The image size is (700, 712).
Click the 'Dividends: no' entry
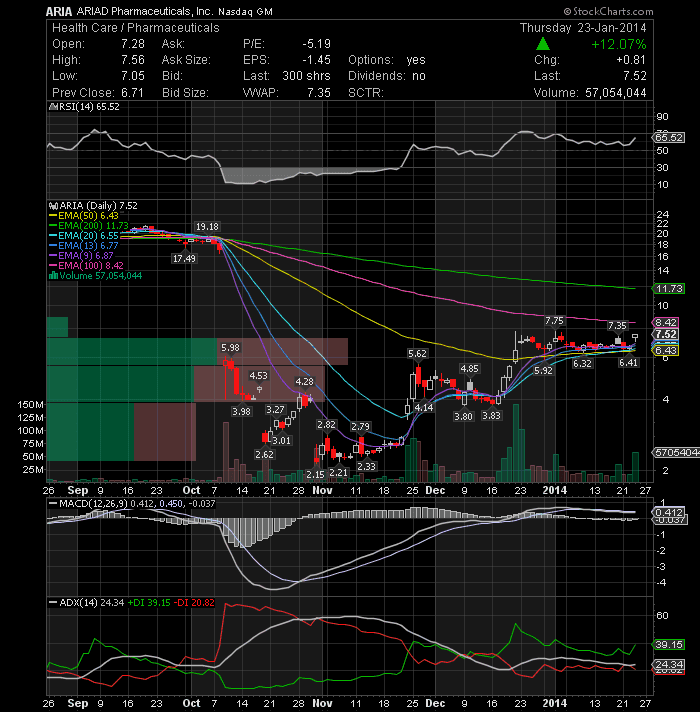click(x=387, y=76)
